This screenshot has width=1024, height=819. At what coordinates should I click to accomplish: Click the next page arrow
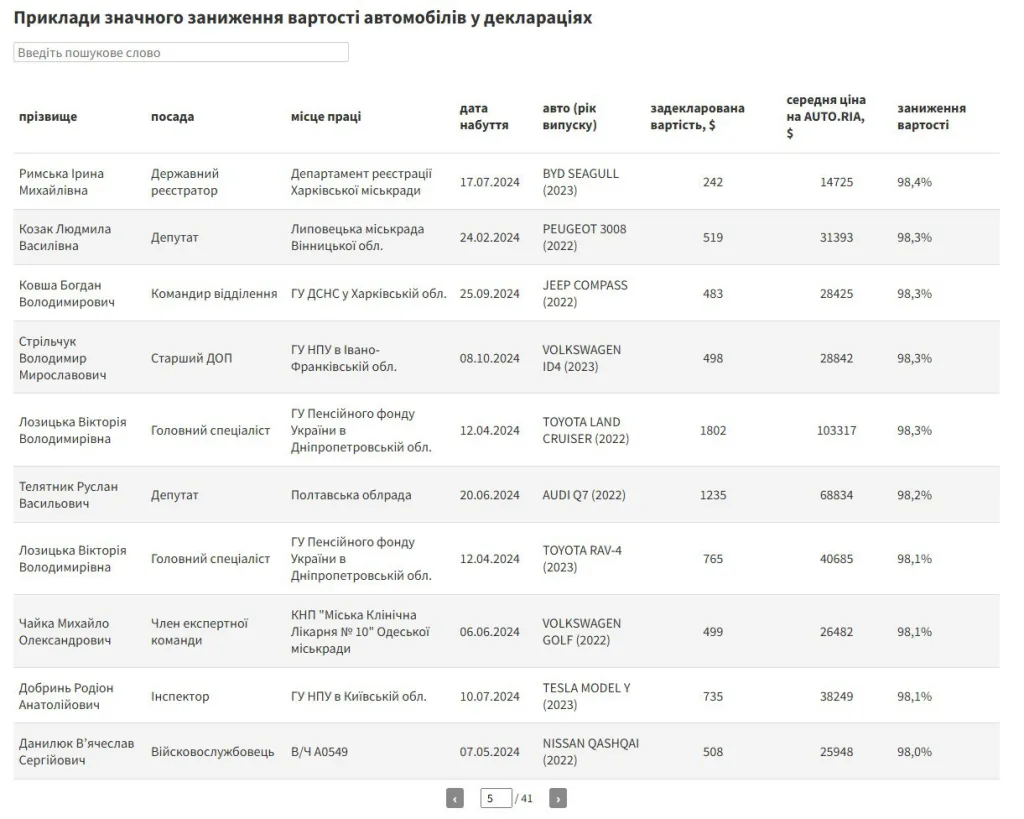[x=558, y=798]
